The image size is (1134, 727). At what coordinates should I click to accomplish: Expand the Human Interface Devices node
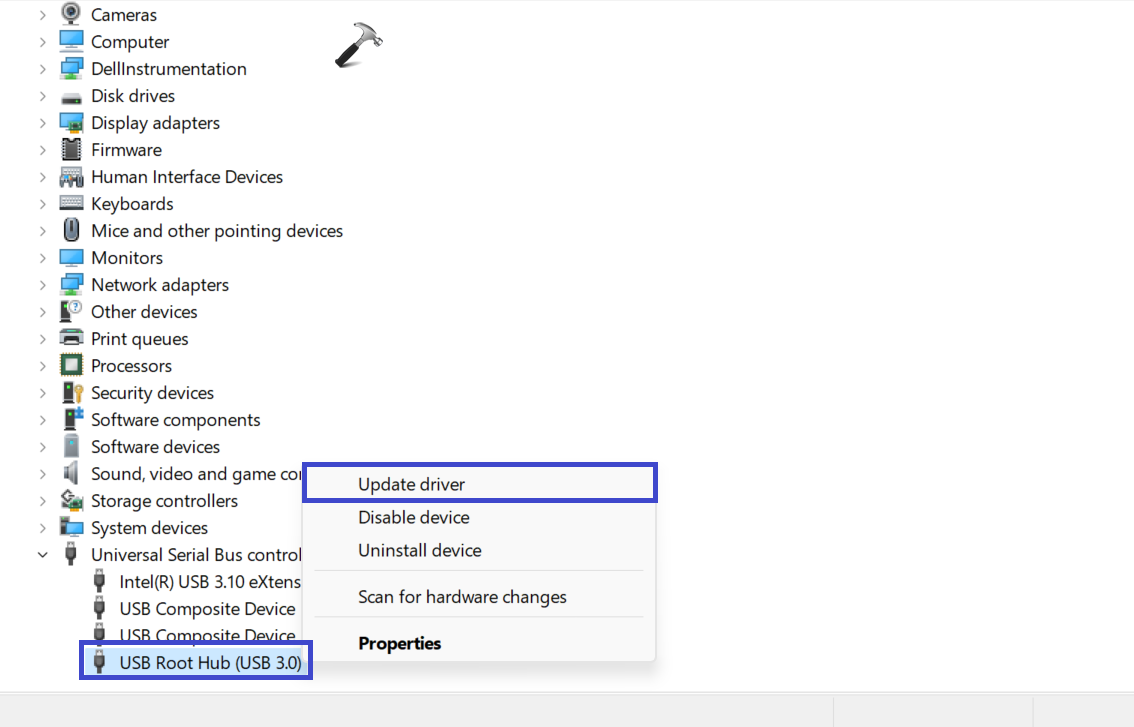[43, 177]
